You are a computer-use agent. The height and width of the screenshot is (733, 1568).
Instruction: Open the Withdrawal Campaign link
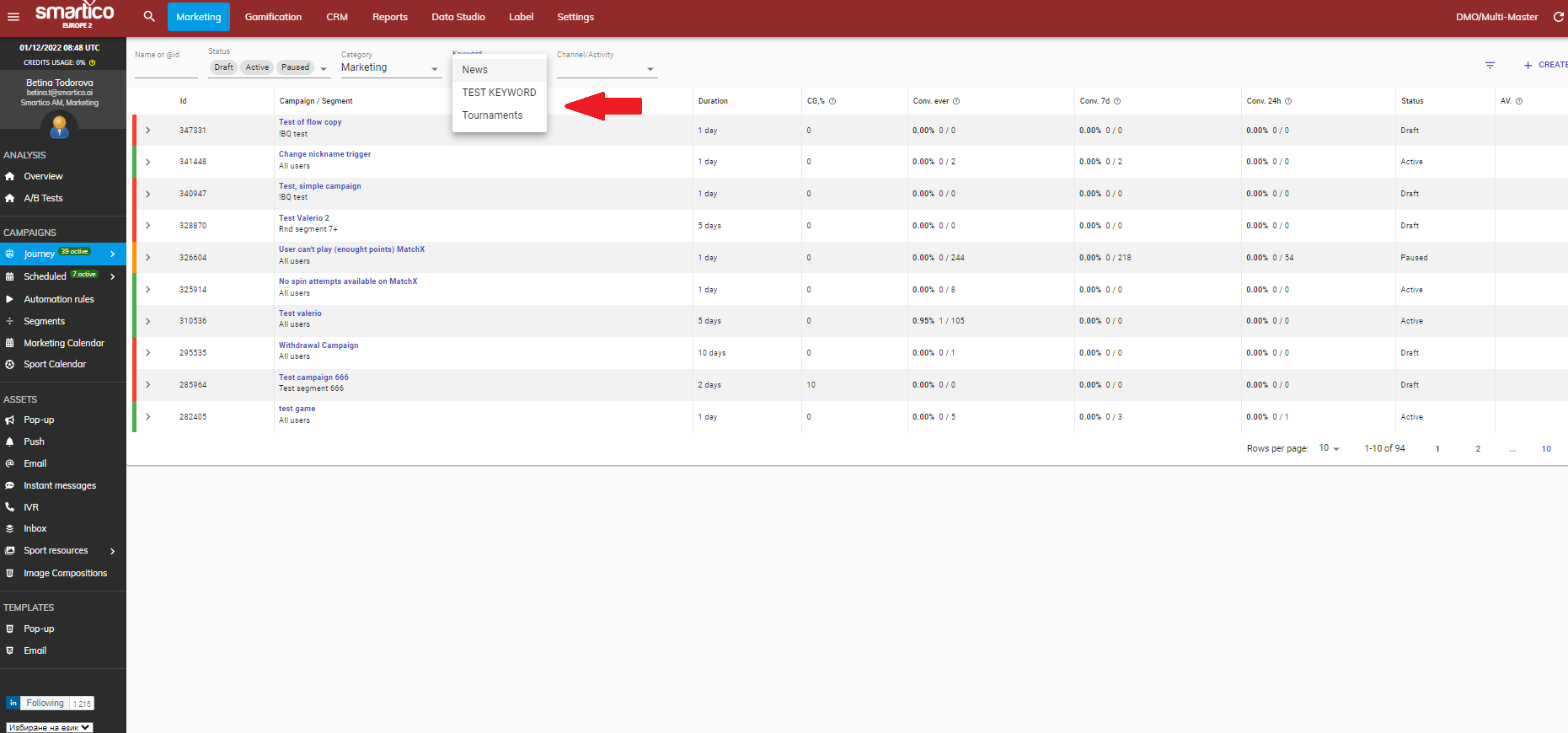tap(318, 345)
